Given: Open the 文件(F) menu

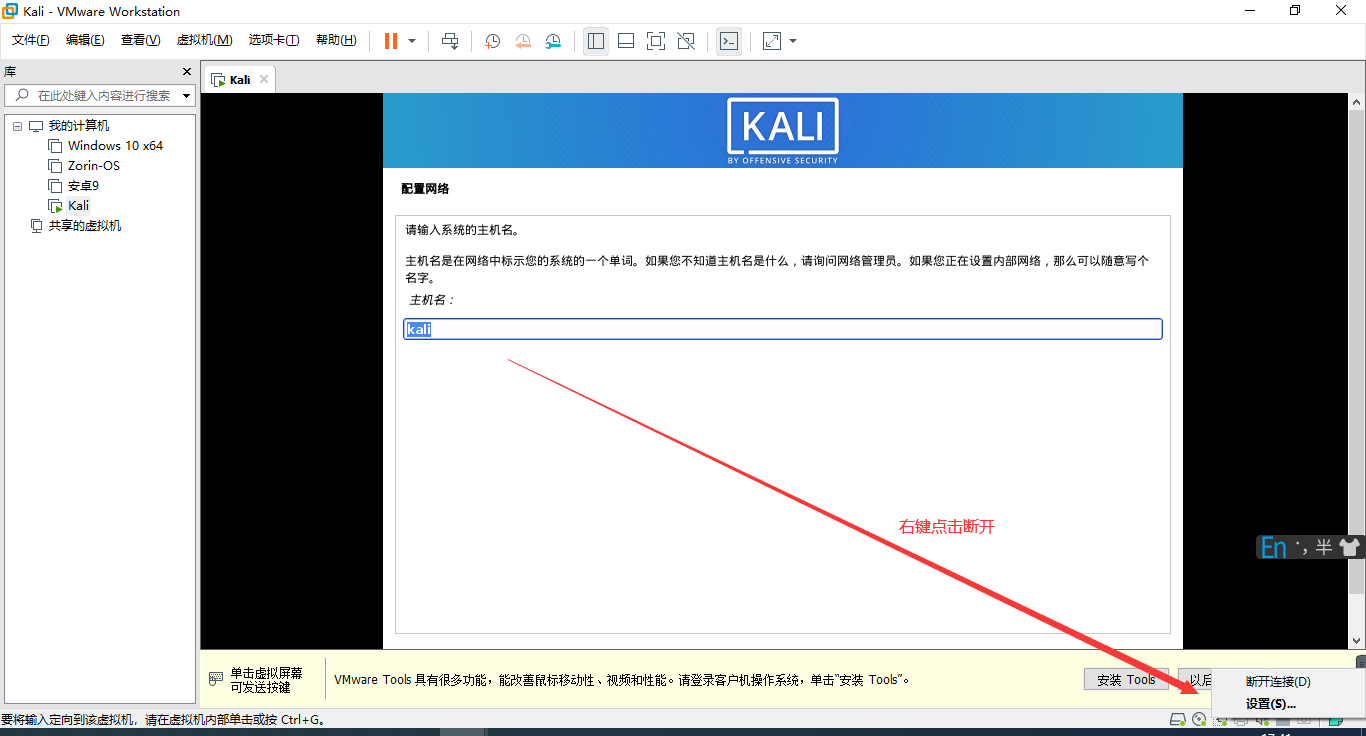Looking at the screenshot, I should pyautogui.click(x=31, y=40).
